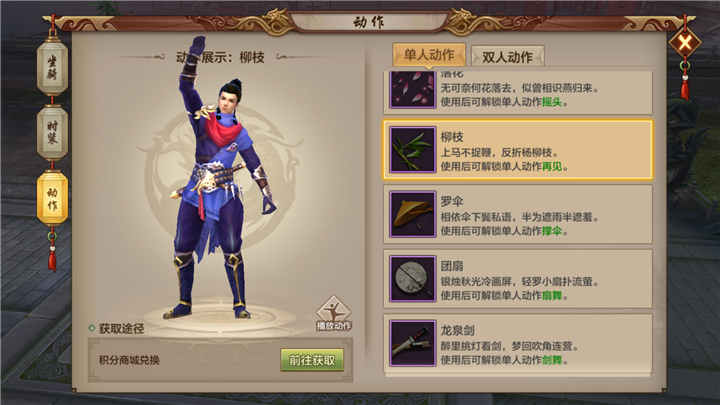Click the green 撑伞 action link
The height and width of the screenshot is (405, 720).
[552, 231]
